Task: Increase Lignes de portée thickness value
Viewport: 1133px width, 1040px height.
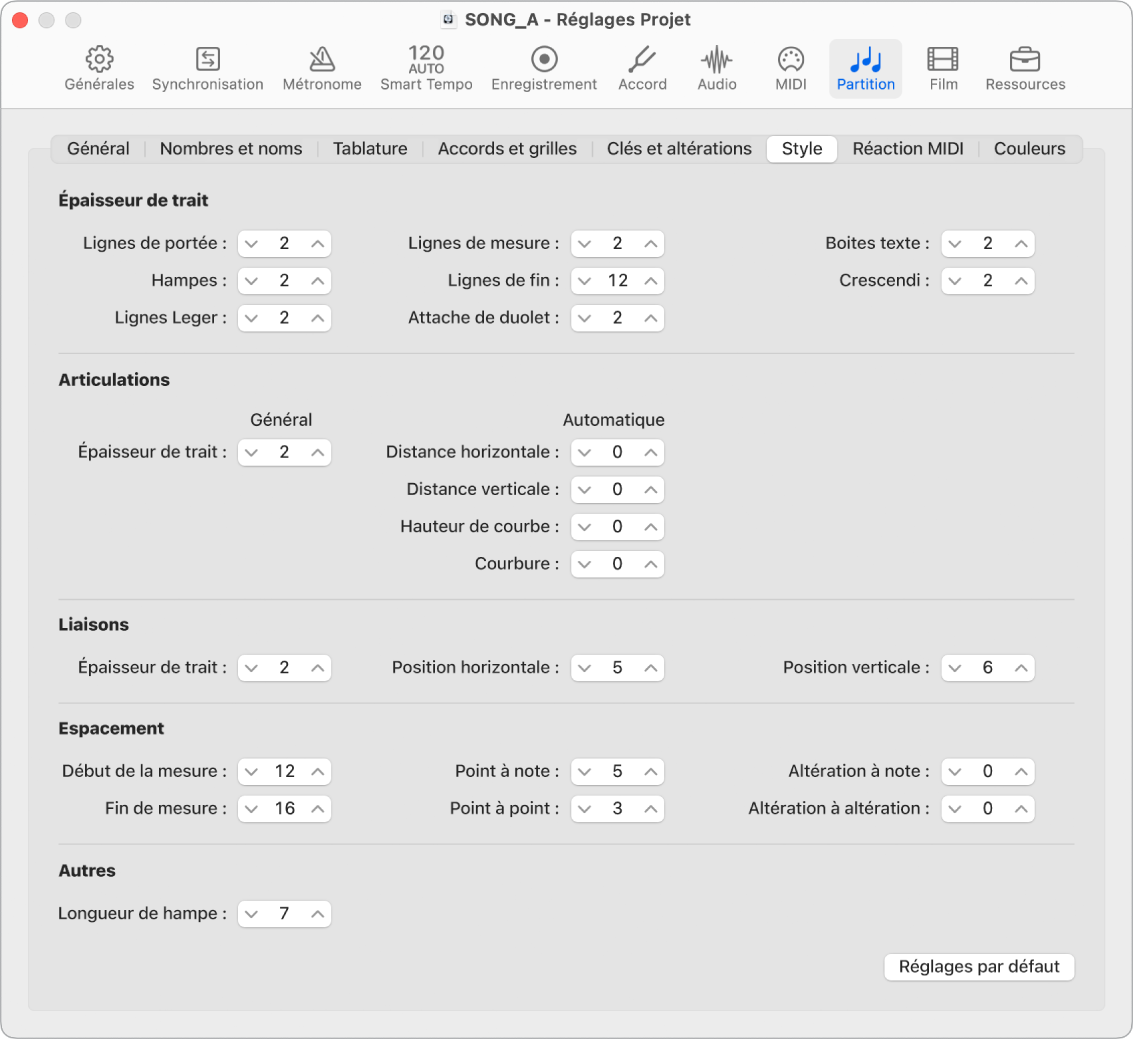Action: click(317, 244)
